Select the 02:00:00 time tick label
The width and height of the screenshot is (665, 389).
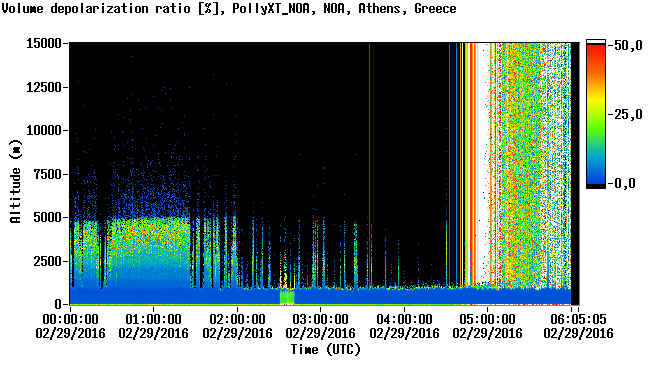(x=237, y=326)
